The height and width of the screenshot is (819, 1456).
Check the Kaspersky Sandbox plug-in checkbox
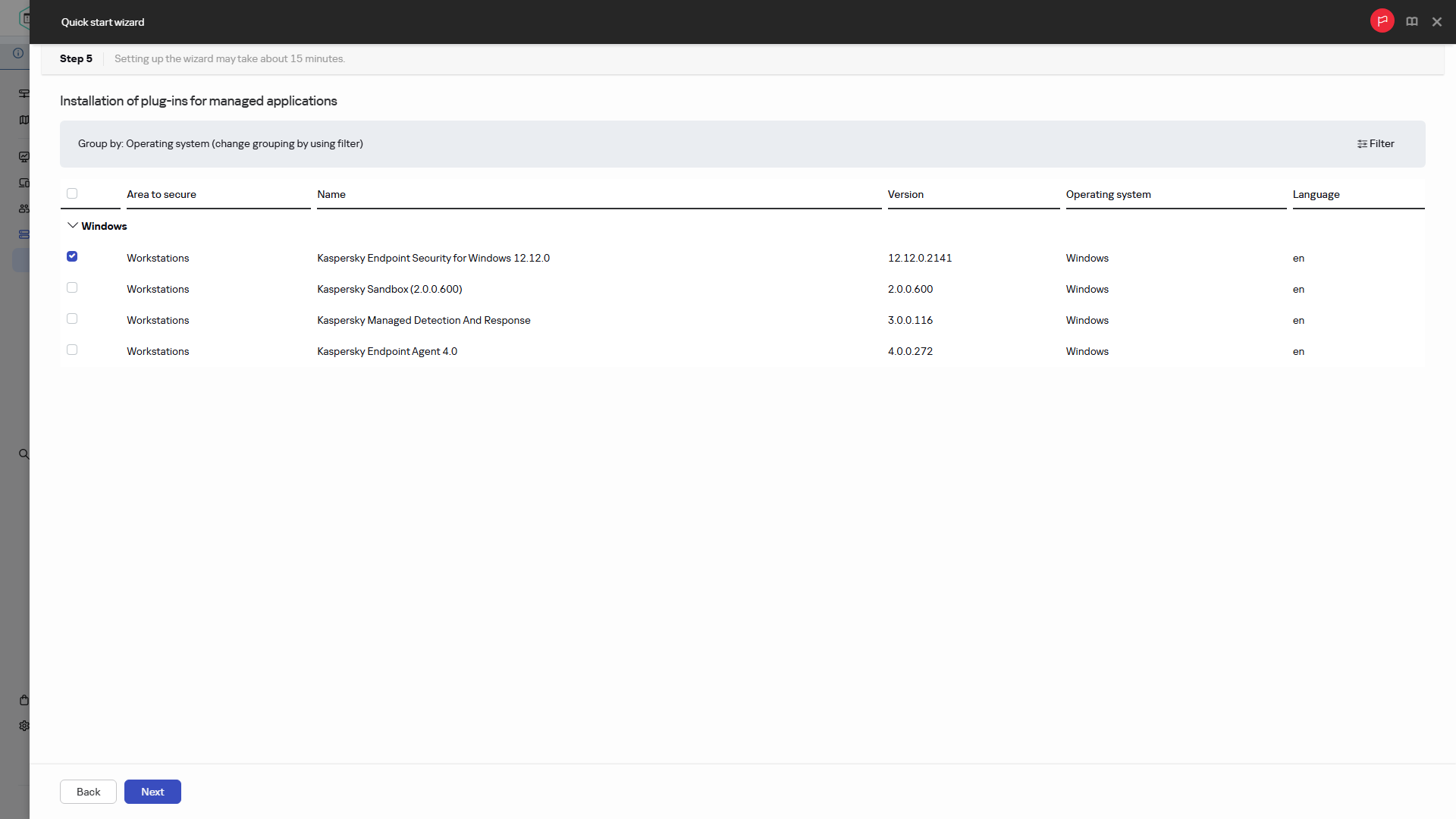72,287
